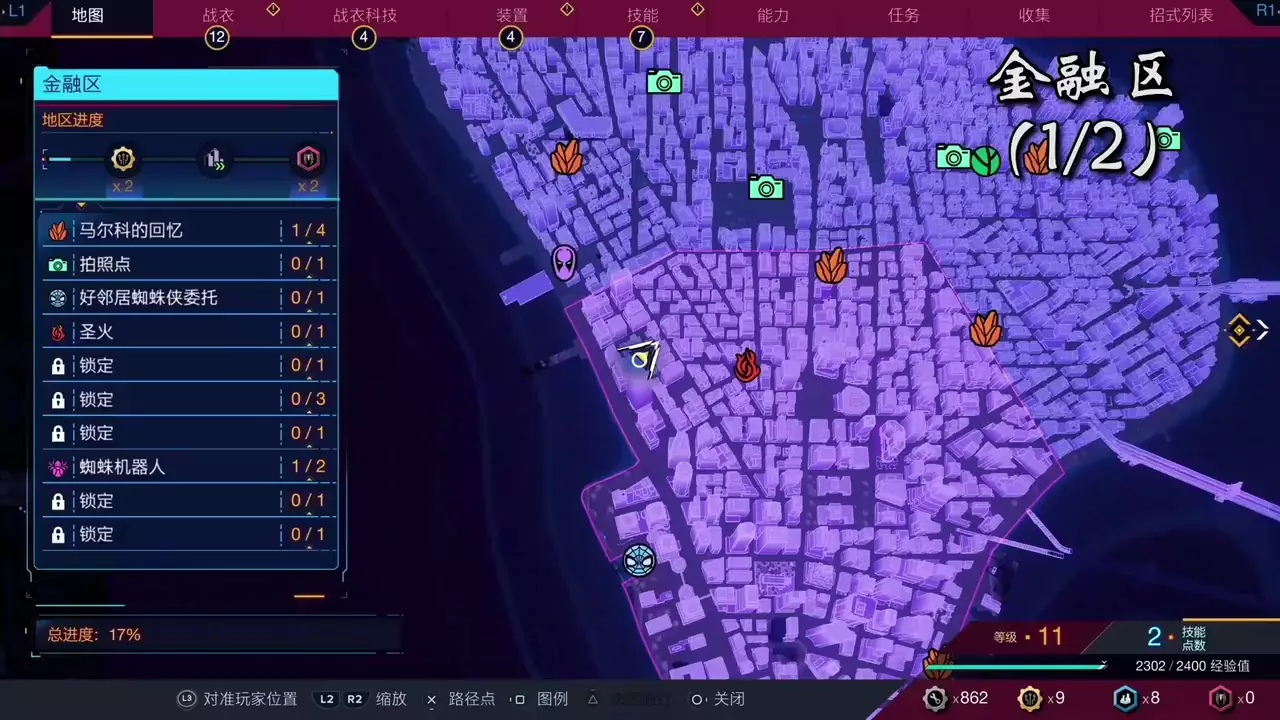The width and height of the screenshot is (1280, 720).
Task: Click the memory marker nearest the purple mask marker
Action: (x=567, y=157)
